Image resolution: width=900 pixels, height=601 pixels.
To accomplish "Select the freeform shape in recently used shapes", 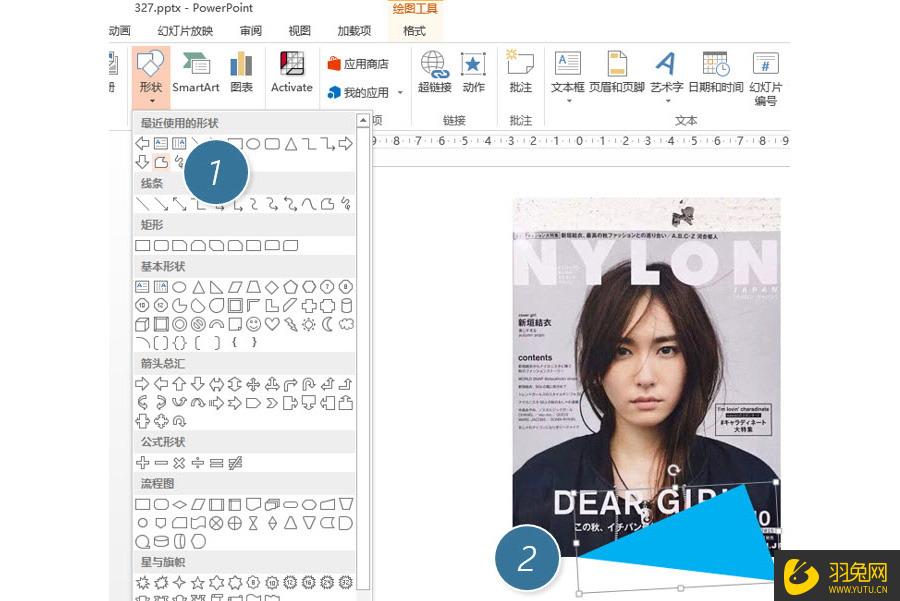I will click(161, 162).
